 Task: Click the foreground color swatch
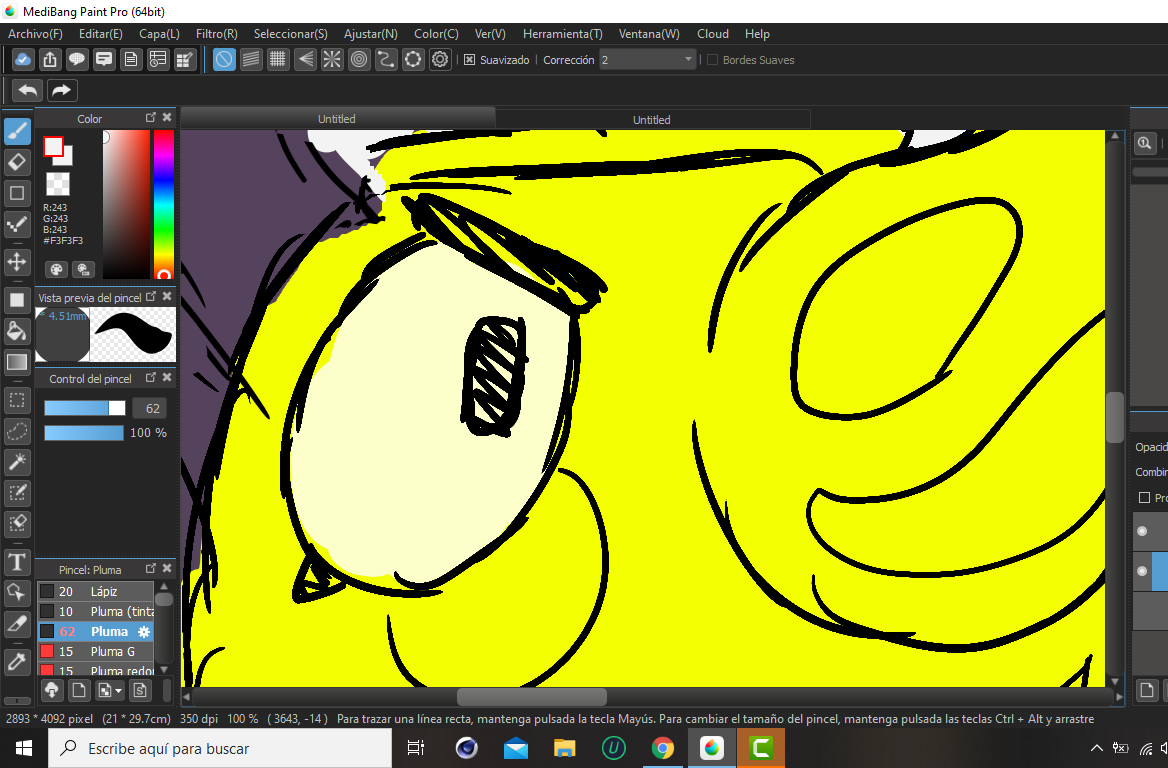click(53, 147)
